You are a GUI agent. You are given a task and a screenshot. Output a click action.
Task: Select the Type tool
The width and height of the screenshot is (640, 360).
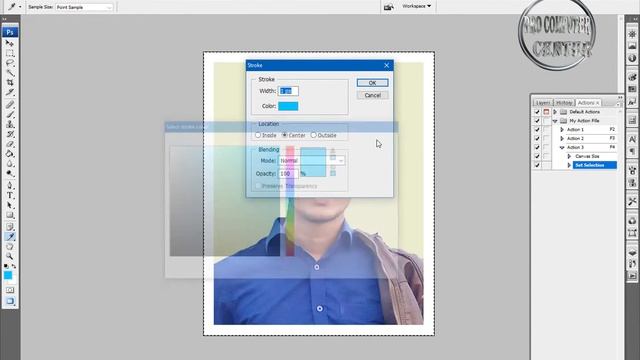(10, 195)
